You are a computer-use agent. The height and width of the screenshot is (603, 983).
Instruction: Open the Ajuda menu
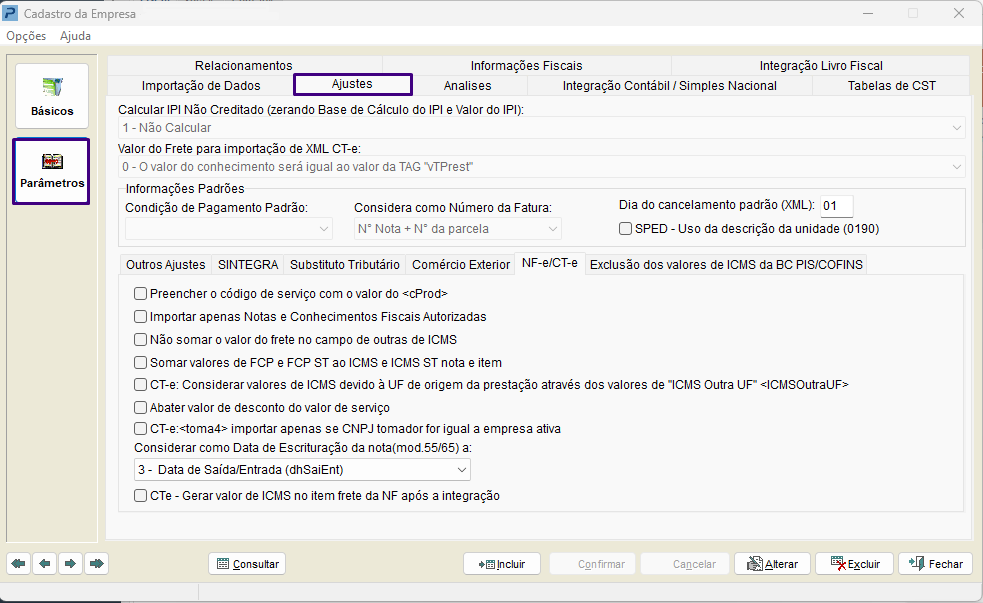(75, 36)
